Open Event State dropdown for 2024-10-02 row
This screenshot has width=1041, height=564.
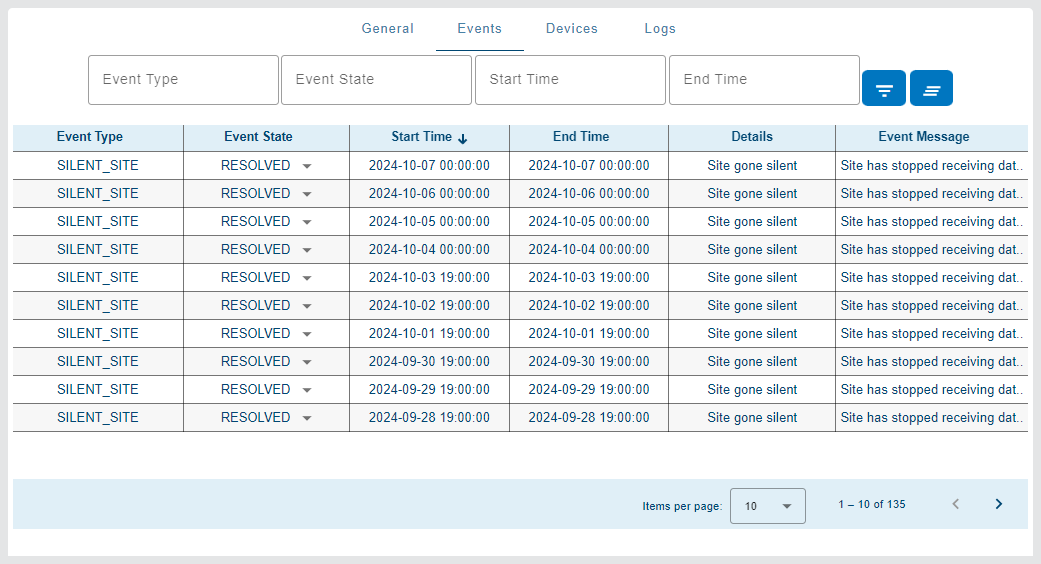pos(307,306)
